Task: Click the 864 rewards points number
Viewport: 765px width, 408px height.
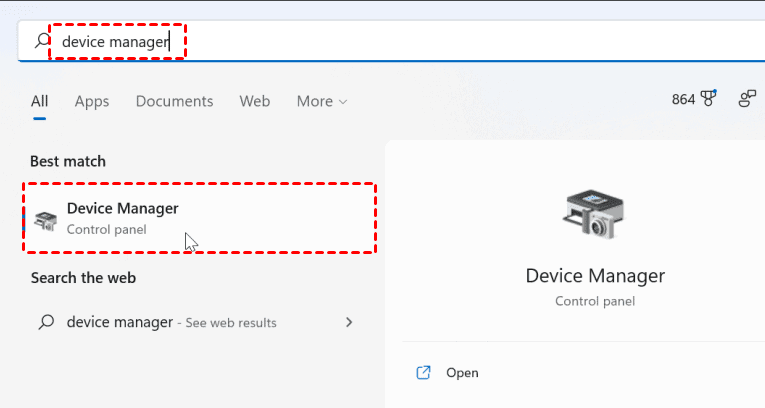Action: 683,99
